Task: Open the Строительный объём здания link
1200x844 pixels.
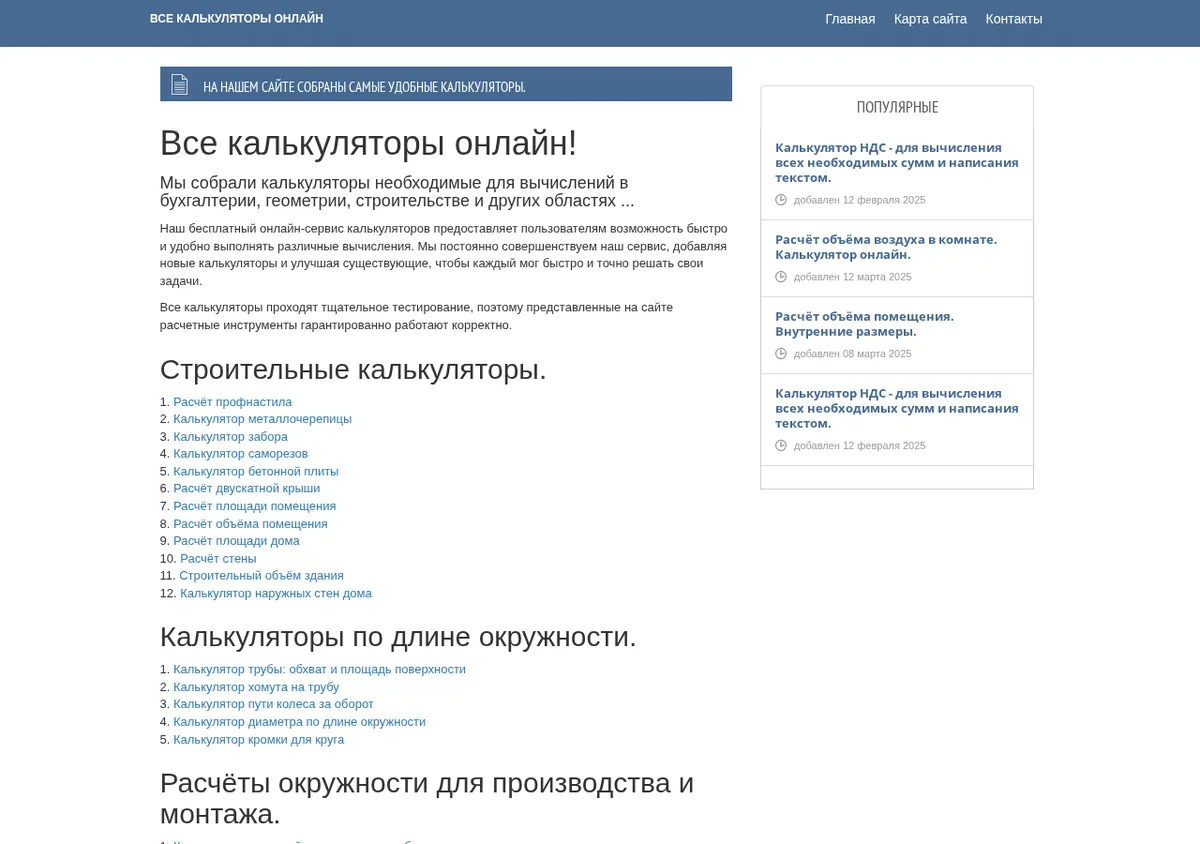Action: (261, 576)
